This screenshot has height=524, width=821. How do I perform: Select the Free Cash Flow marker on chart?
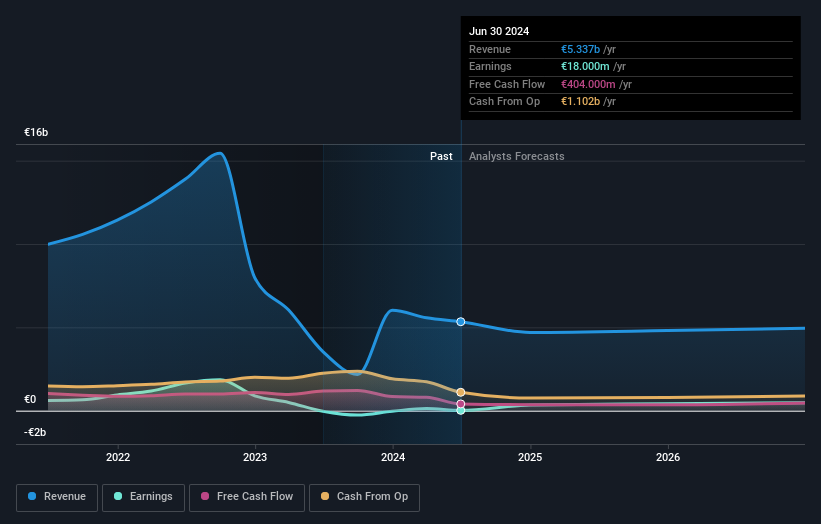(x=461, y=404)
